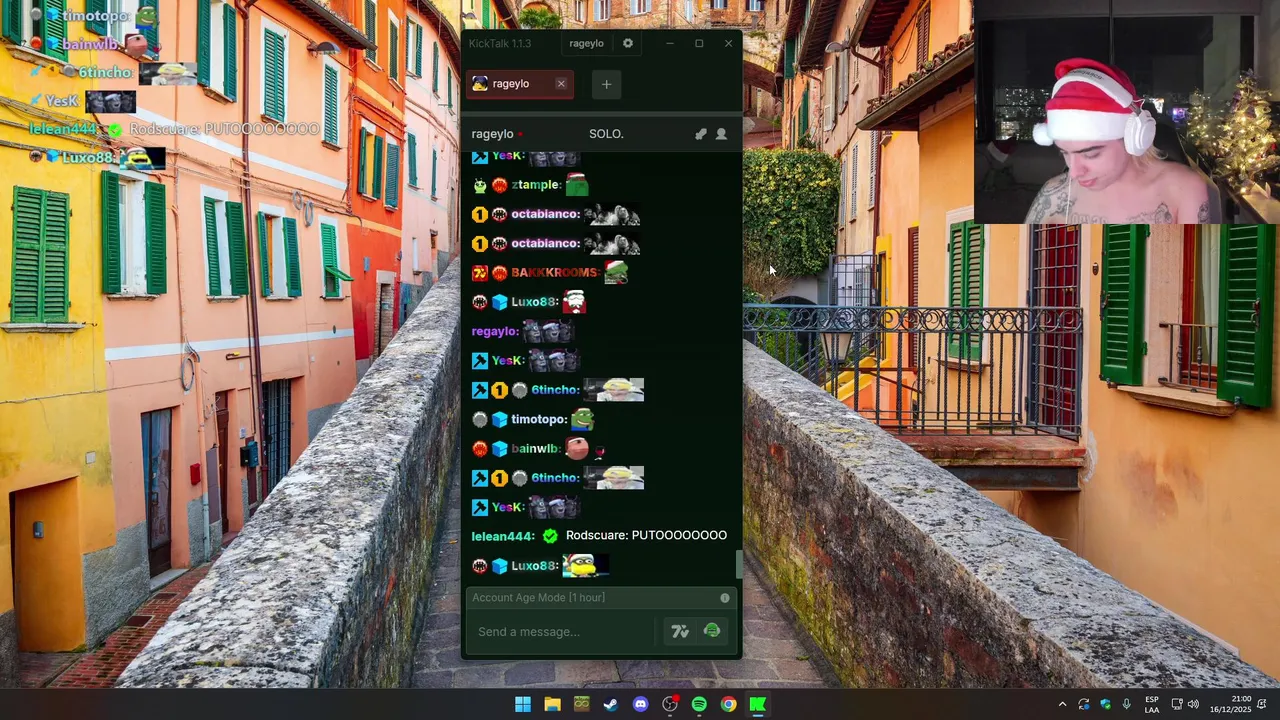This screenshot has width=1280, height=720.
Task: Close the rageylo chatroom tab
Action: 561,84
